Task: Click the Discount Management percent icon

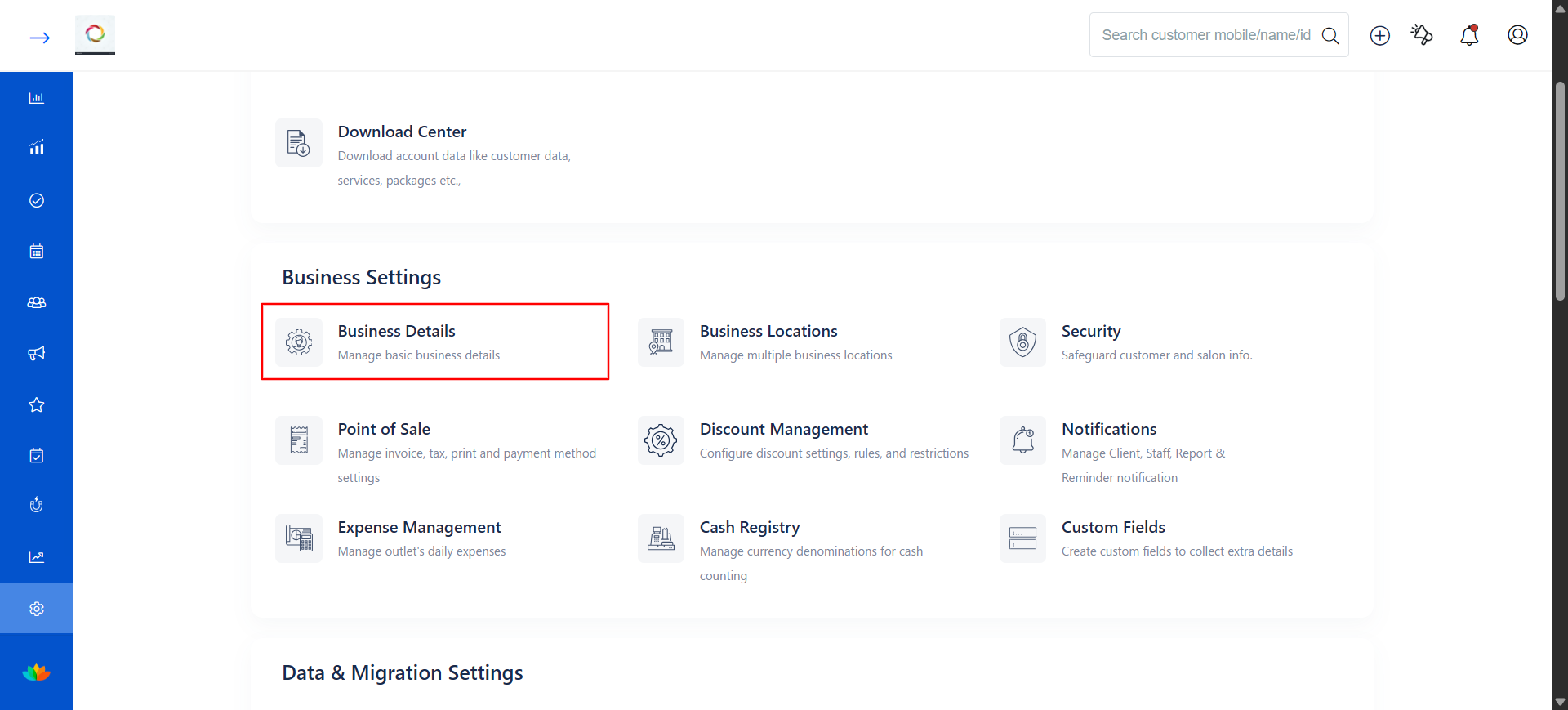Action: click(661, 440)
